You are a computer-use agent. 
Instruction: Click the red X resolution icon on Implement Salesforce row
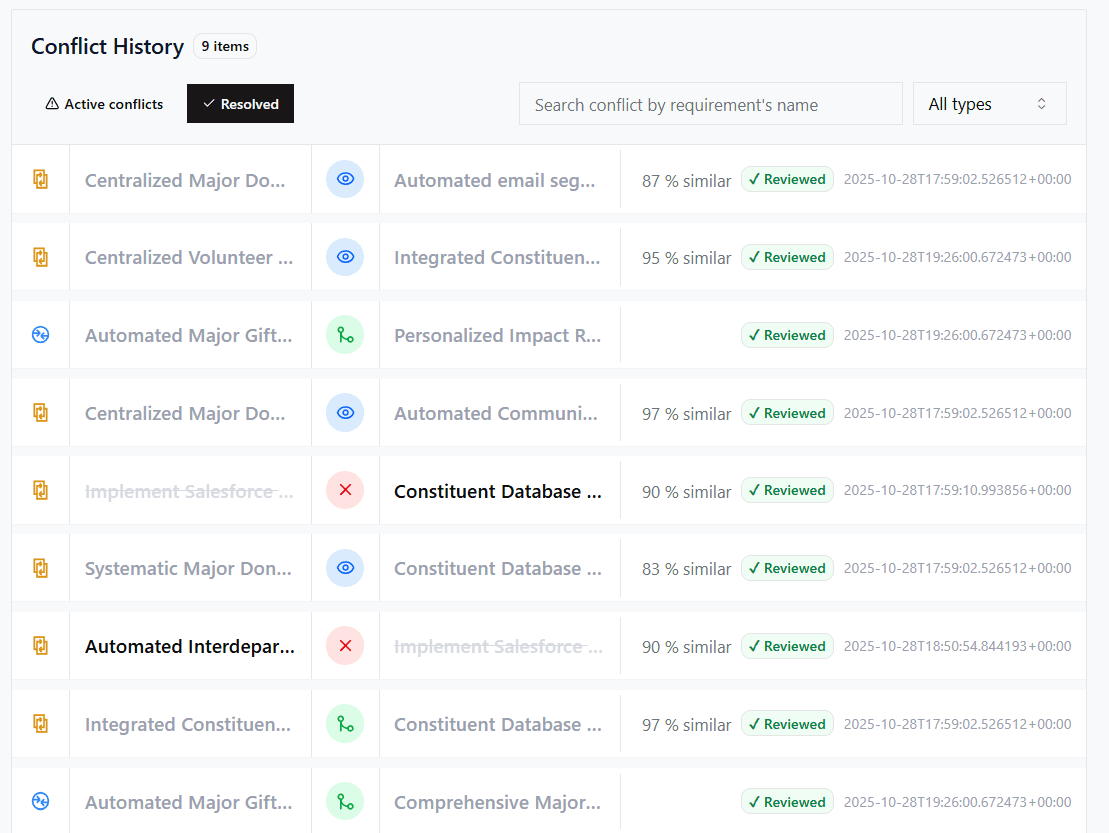coord(345,490)
